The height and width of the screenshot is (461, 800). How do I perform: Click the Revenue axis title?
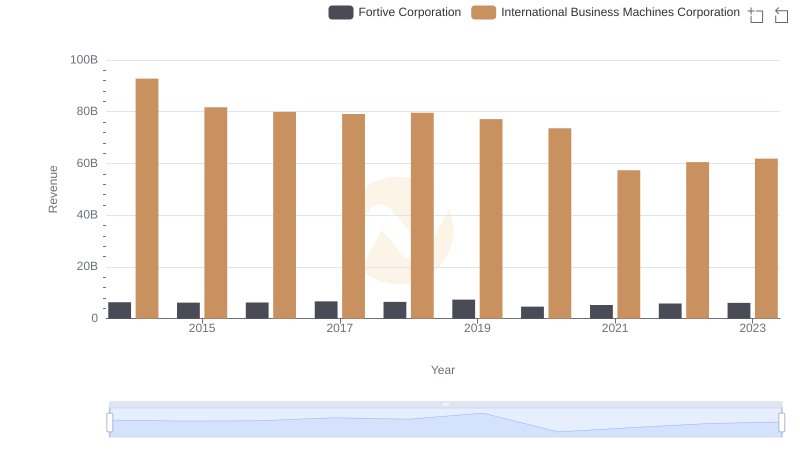pos(54,189)
